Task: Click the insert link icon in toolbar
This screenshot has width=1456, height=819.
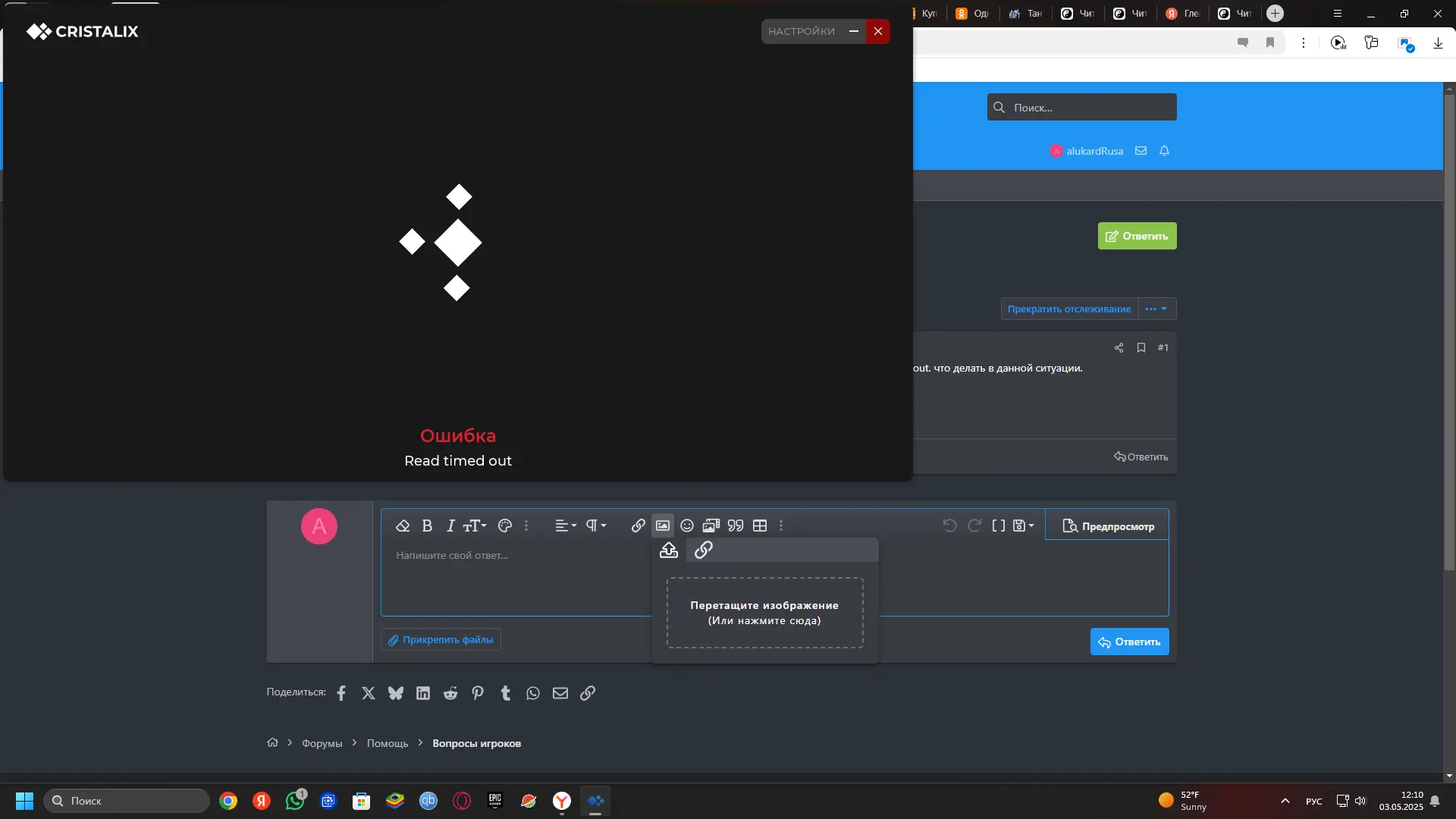Action: click(x=639, y=526)
